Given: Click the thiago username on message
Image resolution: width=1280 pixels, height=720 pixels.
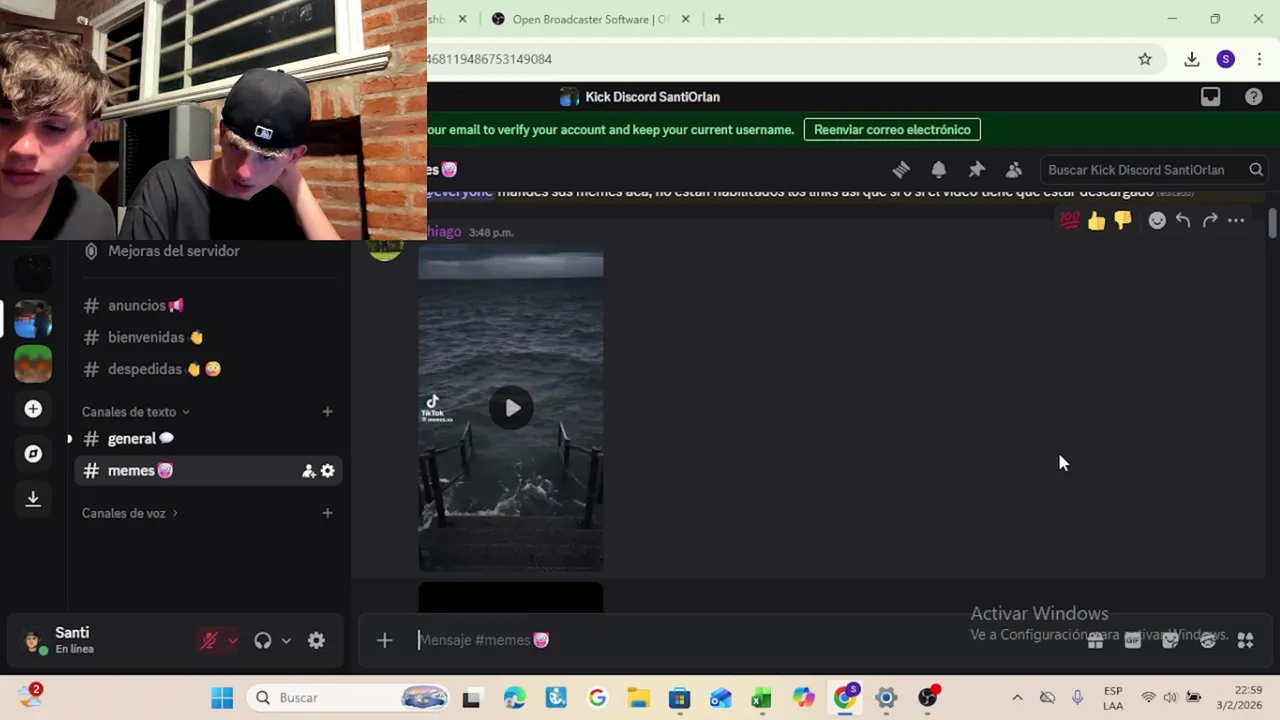Looking at the screenshot, I should 444,232.
